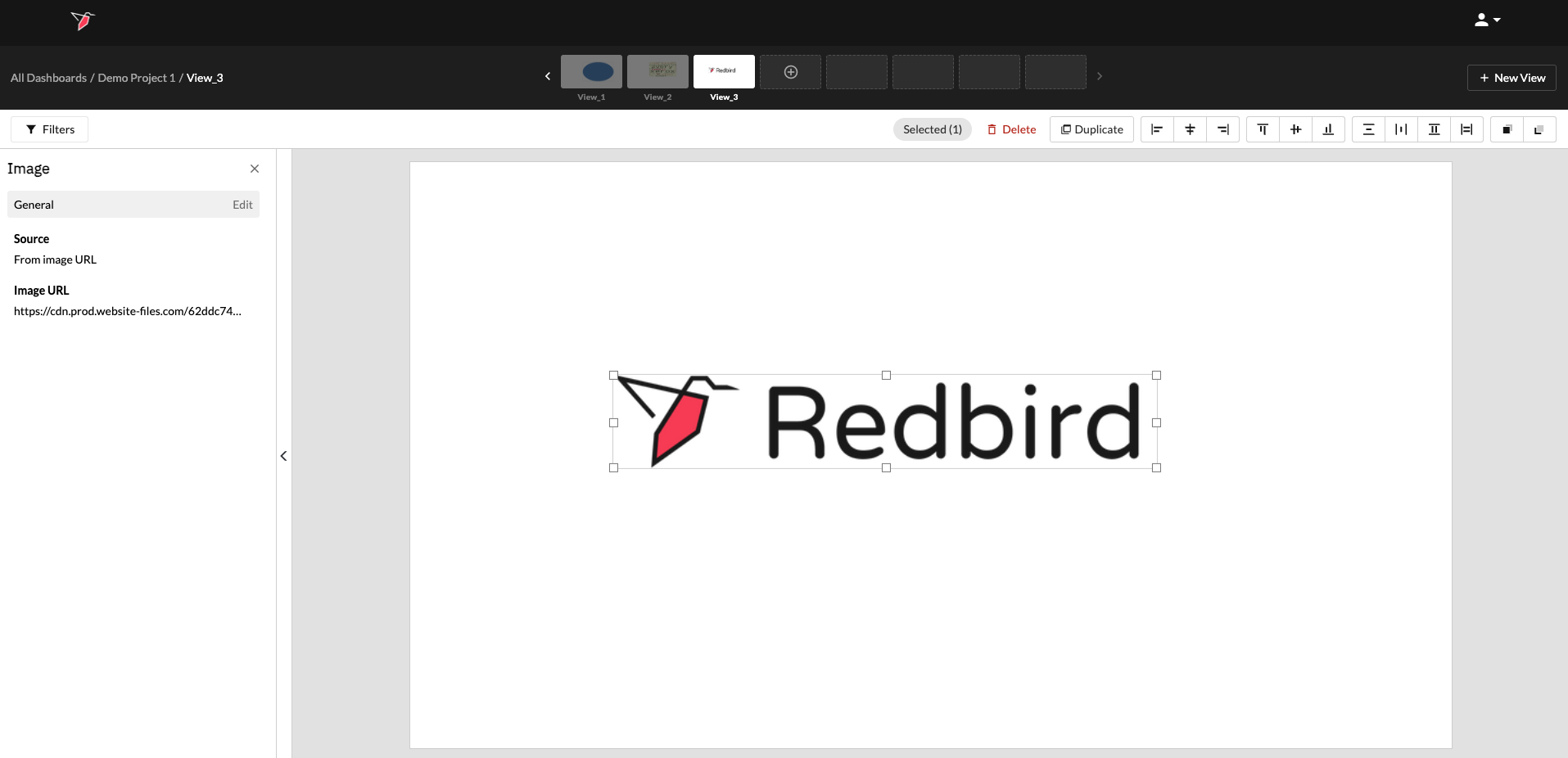This screenshot has height=758, width=1568.
Task: Click the New View button
Action: [x=1512, y=78]
